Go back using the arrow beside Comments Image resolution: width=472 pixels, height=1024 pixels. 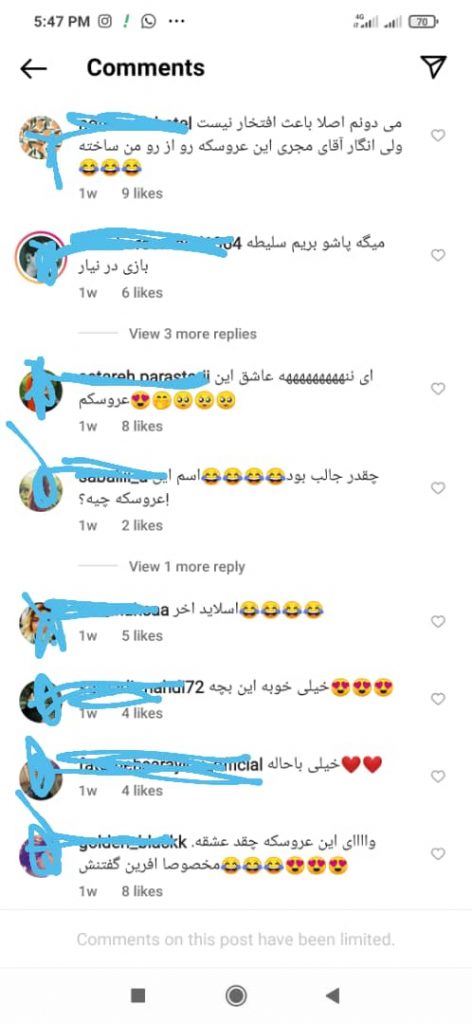pyautogui.click(x=33, y=68)
